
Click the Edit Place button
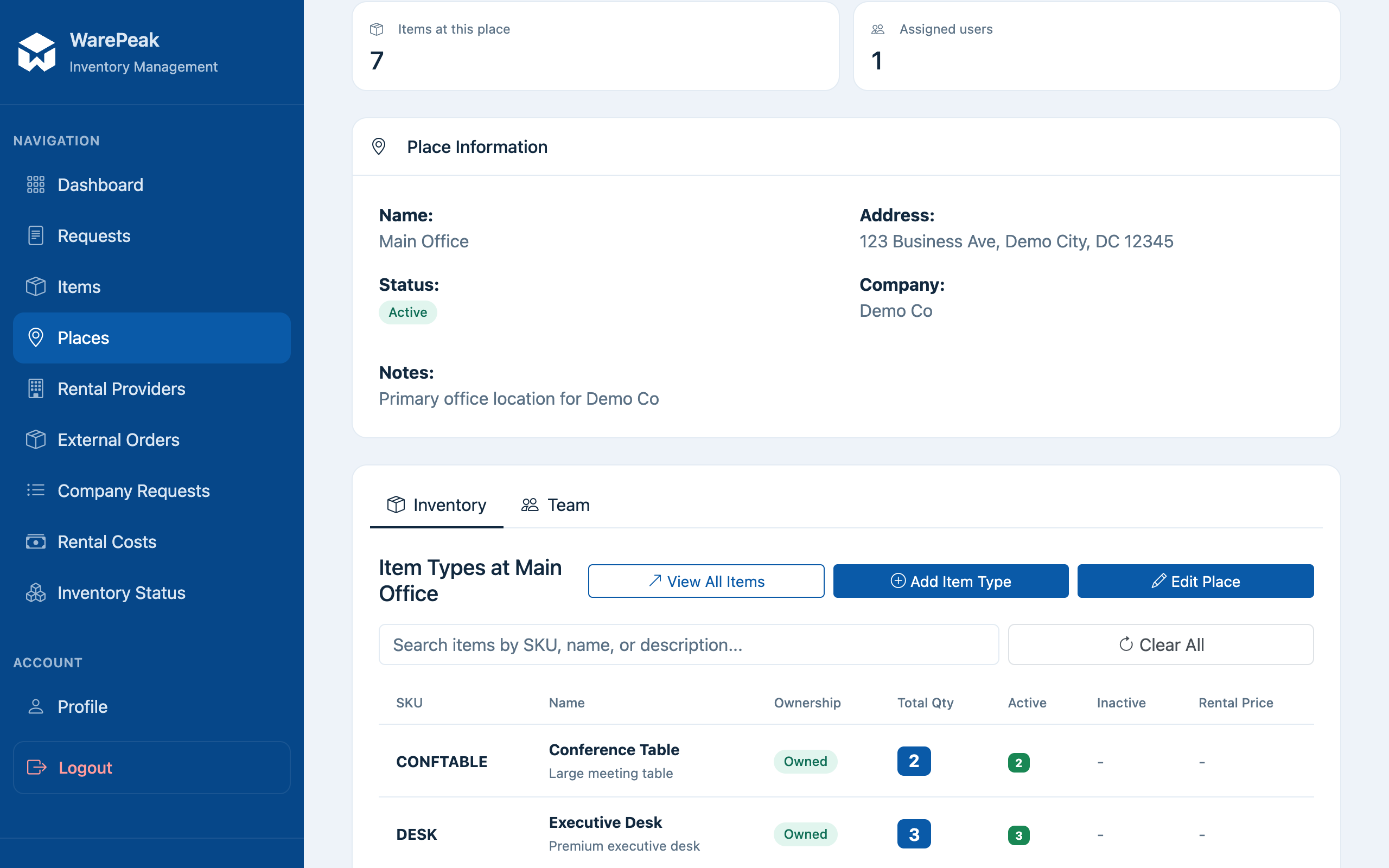1196,581
